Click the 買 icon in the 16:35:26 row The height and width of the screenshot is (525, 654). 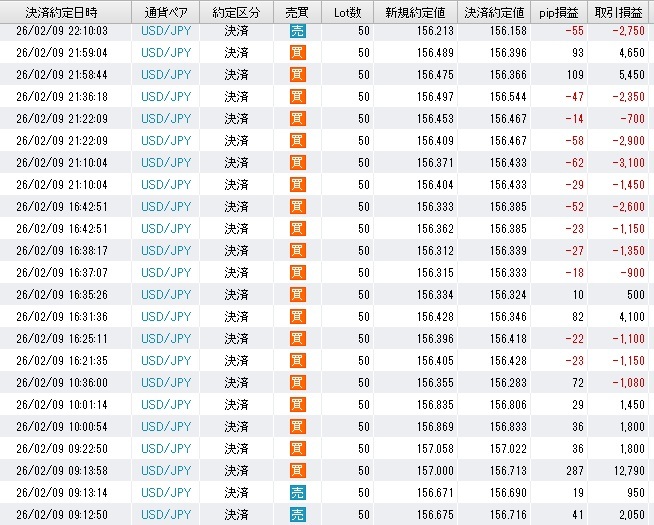click(297, 295)
